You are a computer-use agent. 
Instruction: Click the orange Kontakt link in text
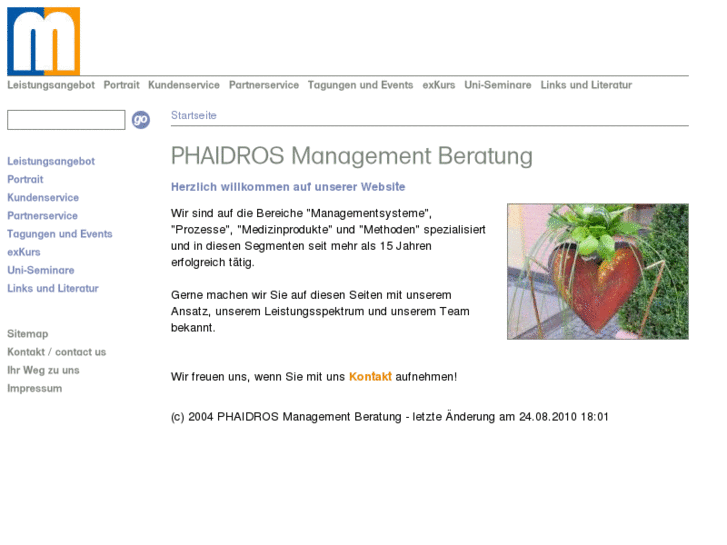click(x=370, y=376)
